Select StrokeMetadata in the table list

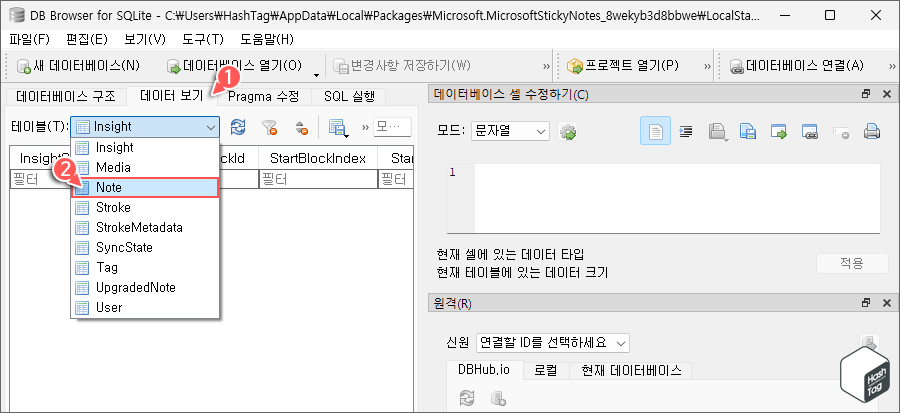[x=145, y=228]
